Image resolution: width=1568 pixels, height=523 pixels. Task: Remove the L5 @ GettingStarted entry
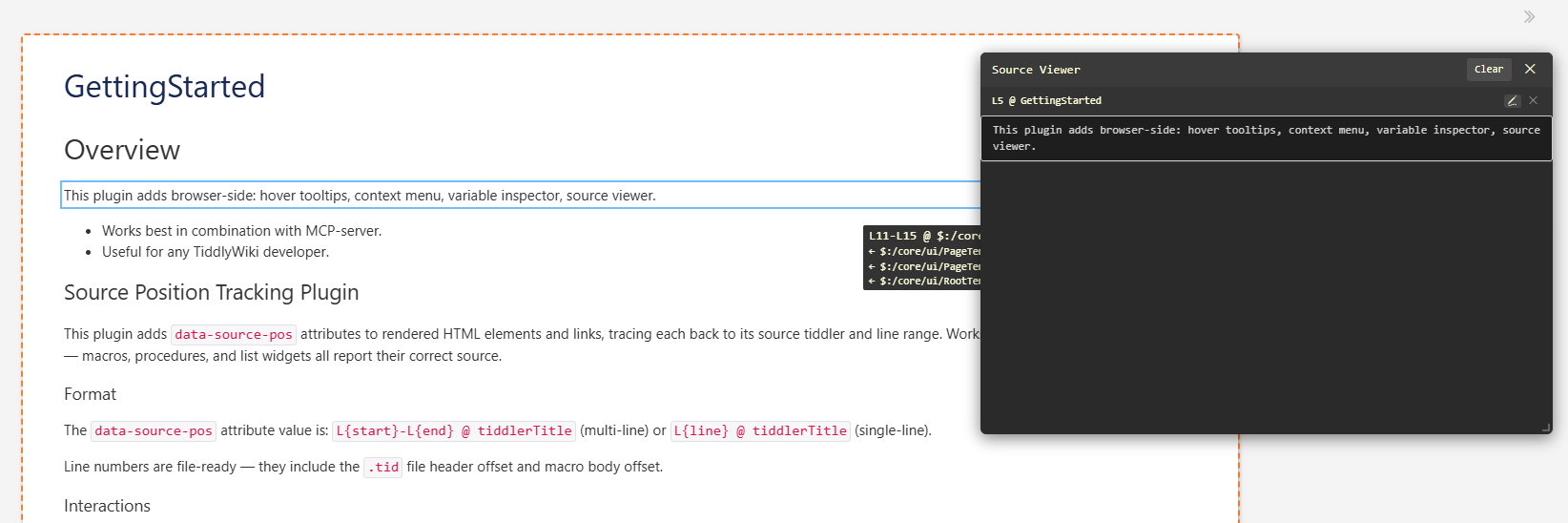coord(1533,100)
